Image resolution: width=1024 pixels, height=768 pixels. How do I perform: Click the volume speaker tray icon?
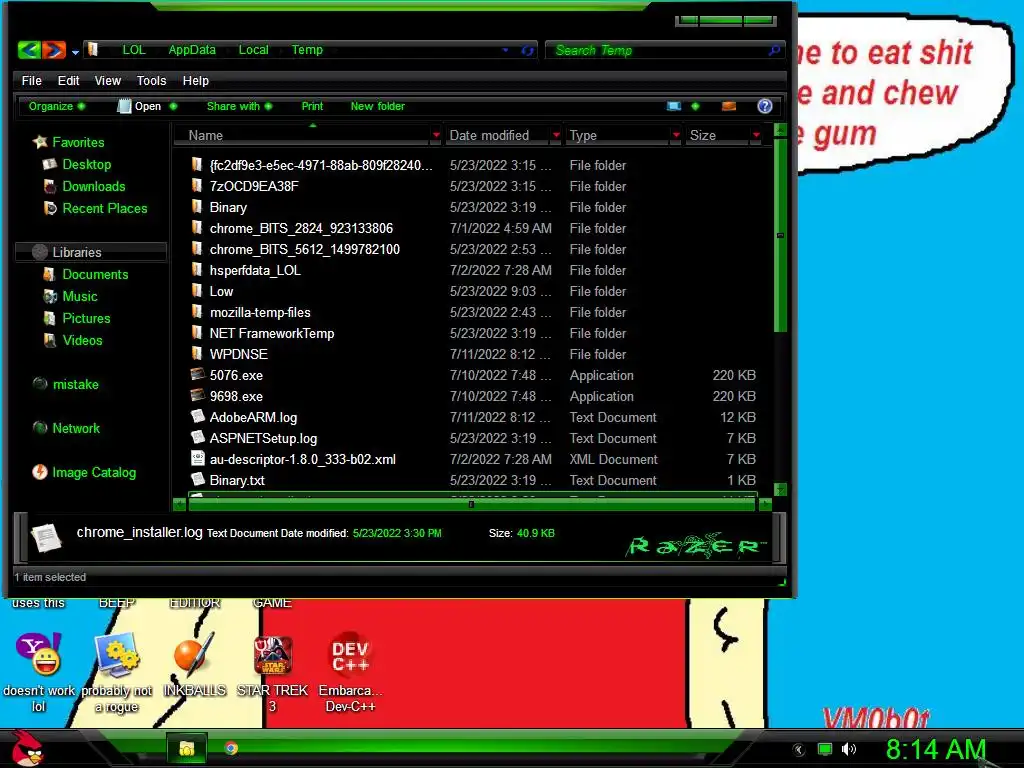click(x=849, y=749)
